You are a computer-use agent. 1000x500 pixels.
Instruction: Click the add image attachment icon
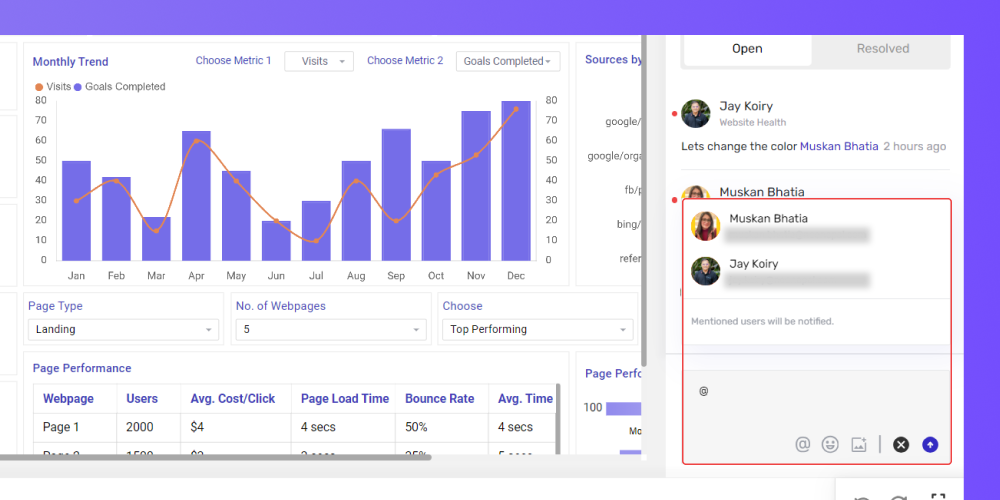[x=859, y=445]
